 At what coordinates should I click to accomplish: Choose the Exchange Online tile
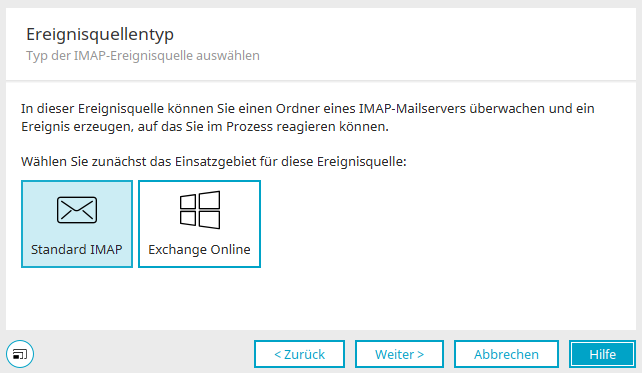(x=199, y=224)
